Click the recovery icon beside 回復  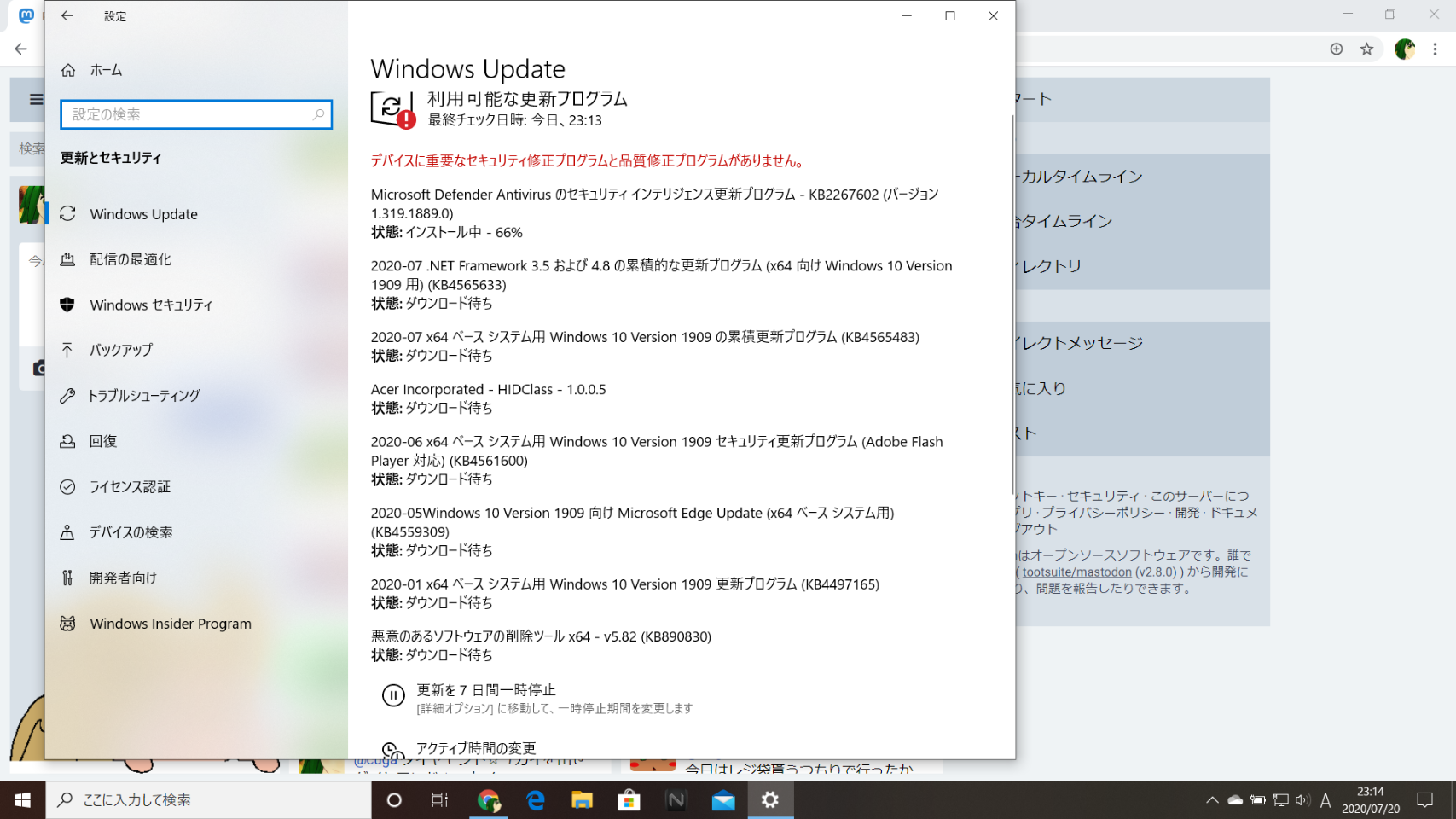coord(67,441)
